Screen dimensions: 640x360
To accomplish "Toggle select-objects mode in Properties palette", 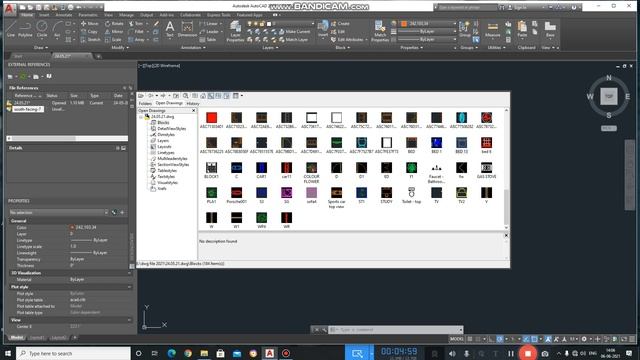I will [x=114, y=212].
